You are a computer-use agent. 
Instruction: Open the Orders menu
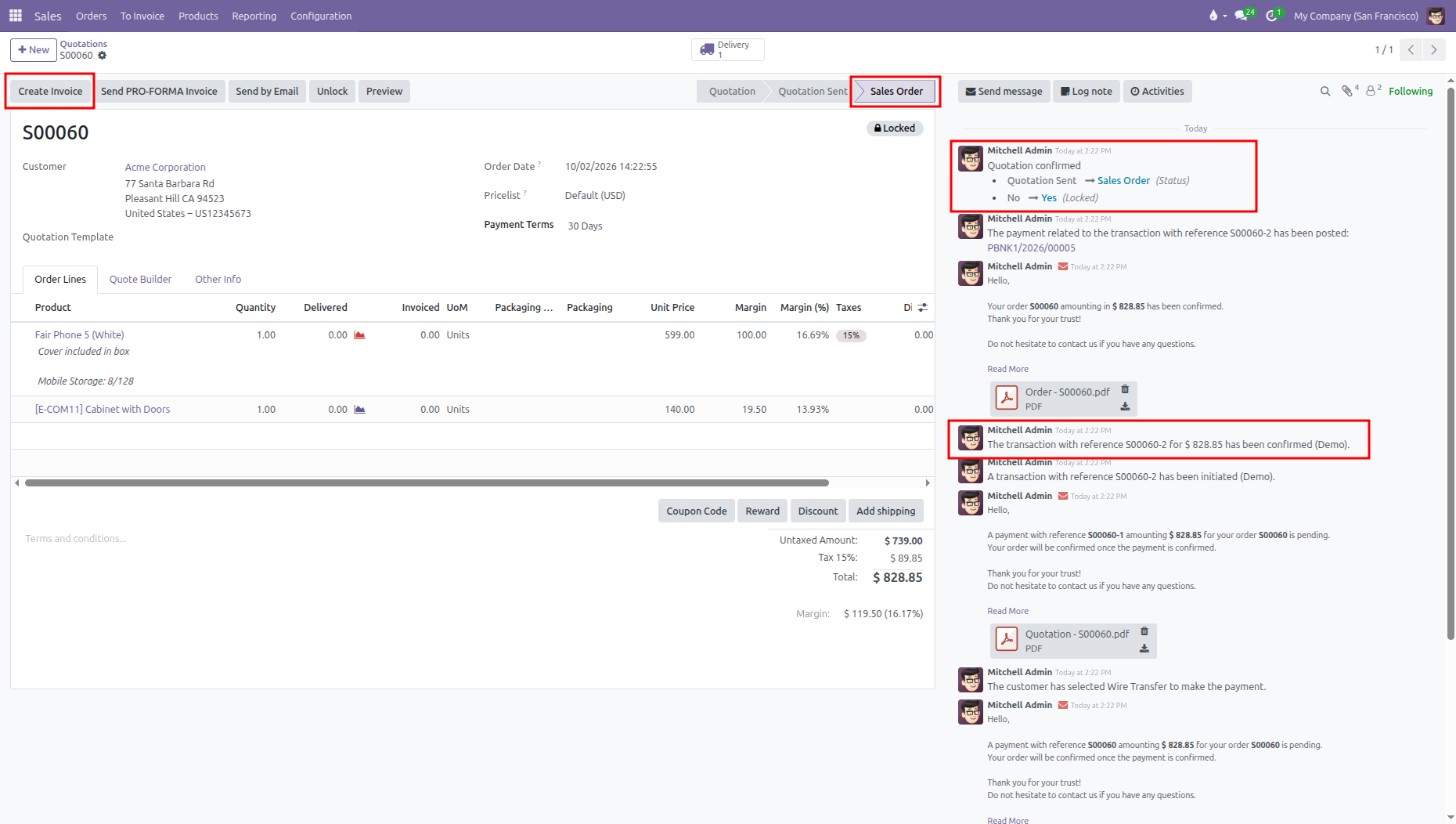click(x=91, y=16)
